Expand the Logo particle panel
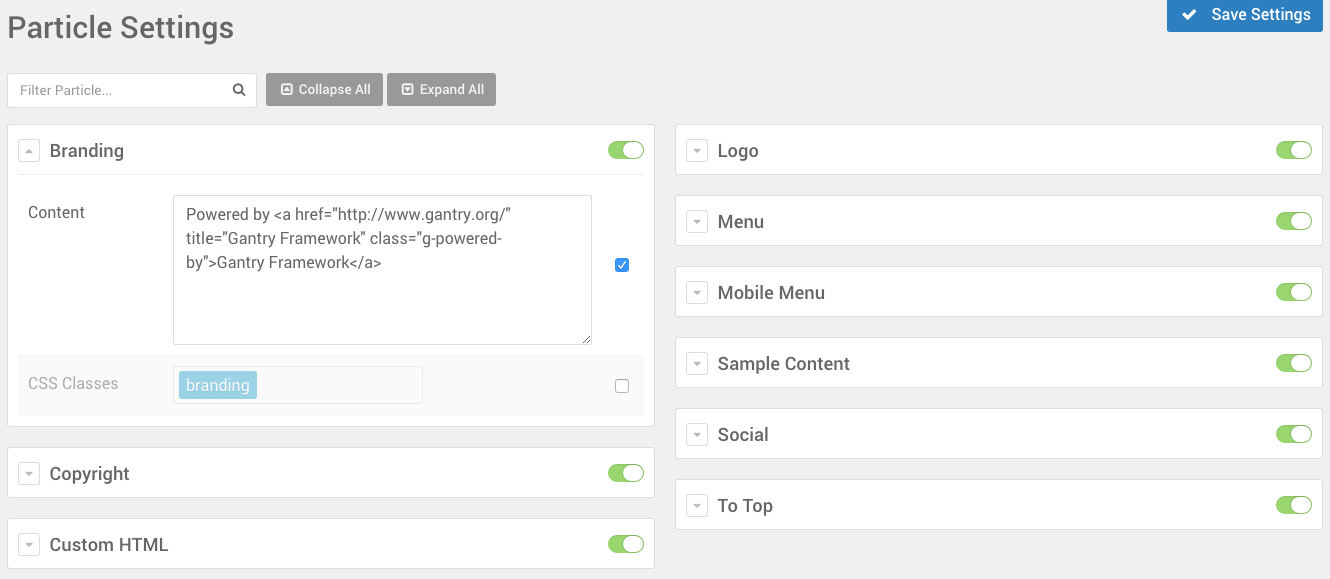This screenshot has width=1330, height=579. pos(697,151)
